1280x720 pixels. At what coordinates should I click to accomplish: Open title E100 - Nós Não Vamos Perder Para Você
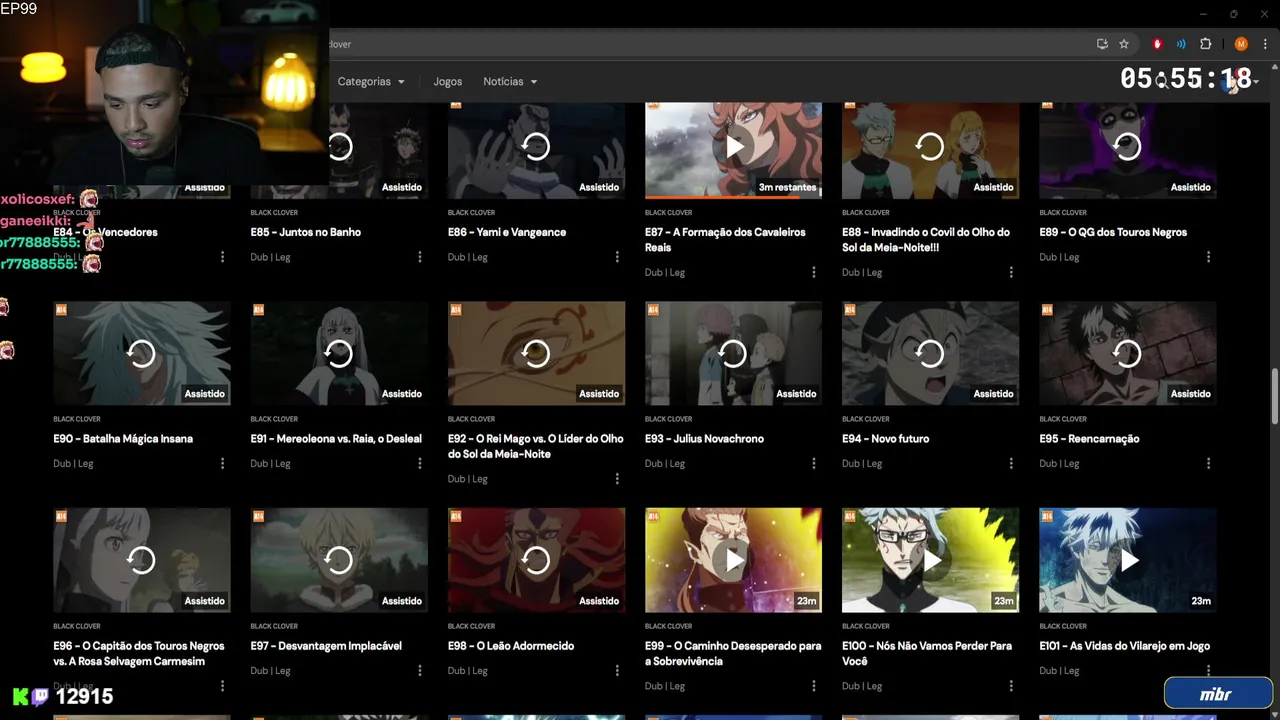pos(927,654)
